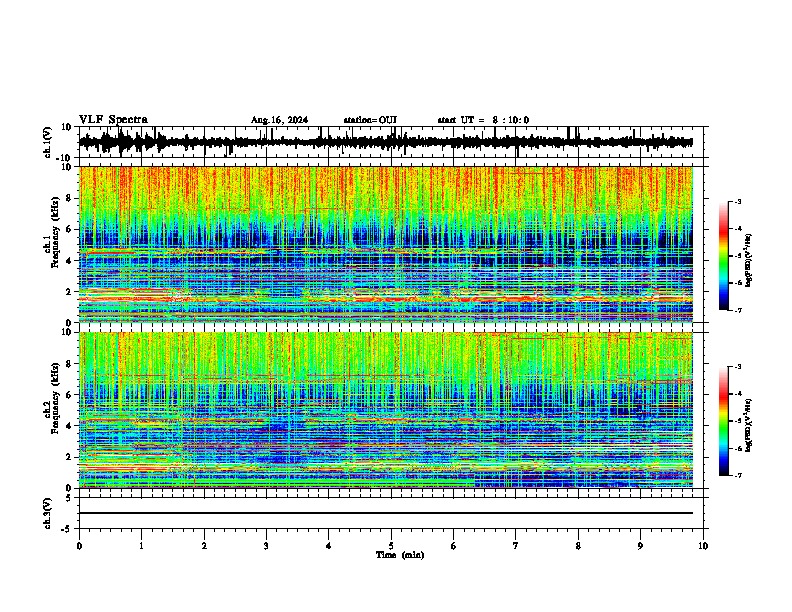Viewport: 792px width, 612px height.
Task: Click time axis tick label "1"
Action: tap(141, 546)
